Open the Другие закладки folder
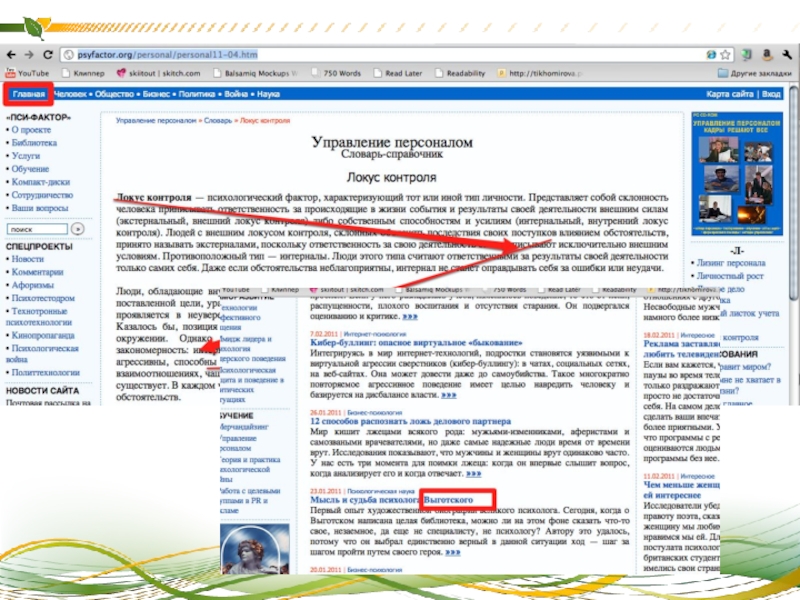This screenshot has height=600, width=800. click(755, 73)
